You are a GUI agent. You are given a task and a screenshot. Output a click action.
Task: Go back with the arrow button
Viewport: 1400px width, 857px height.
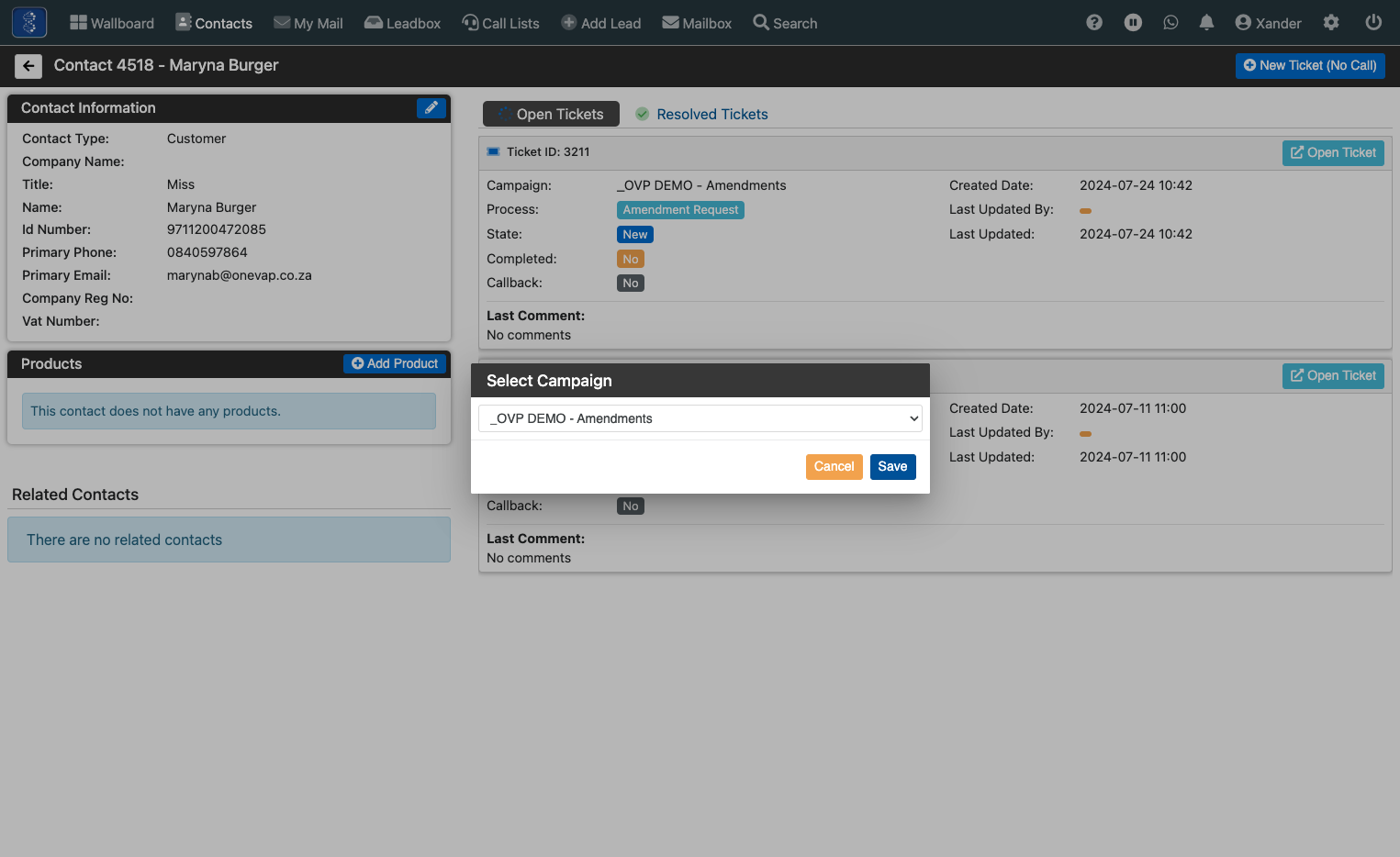point(28,66)
